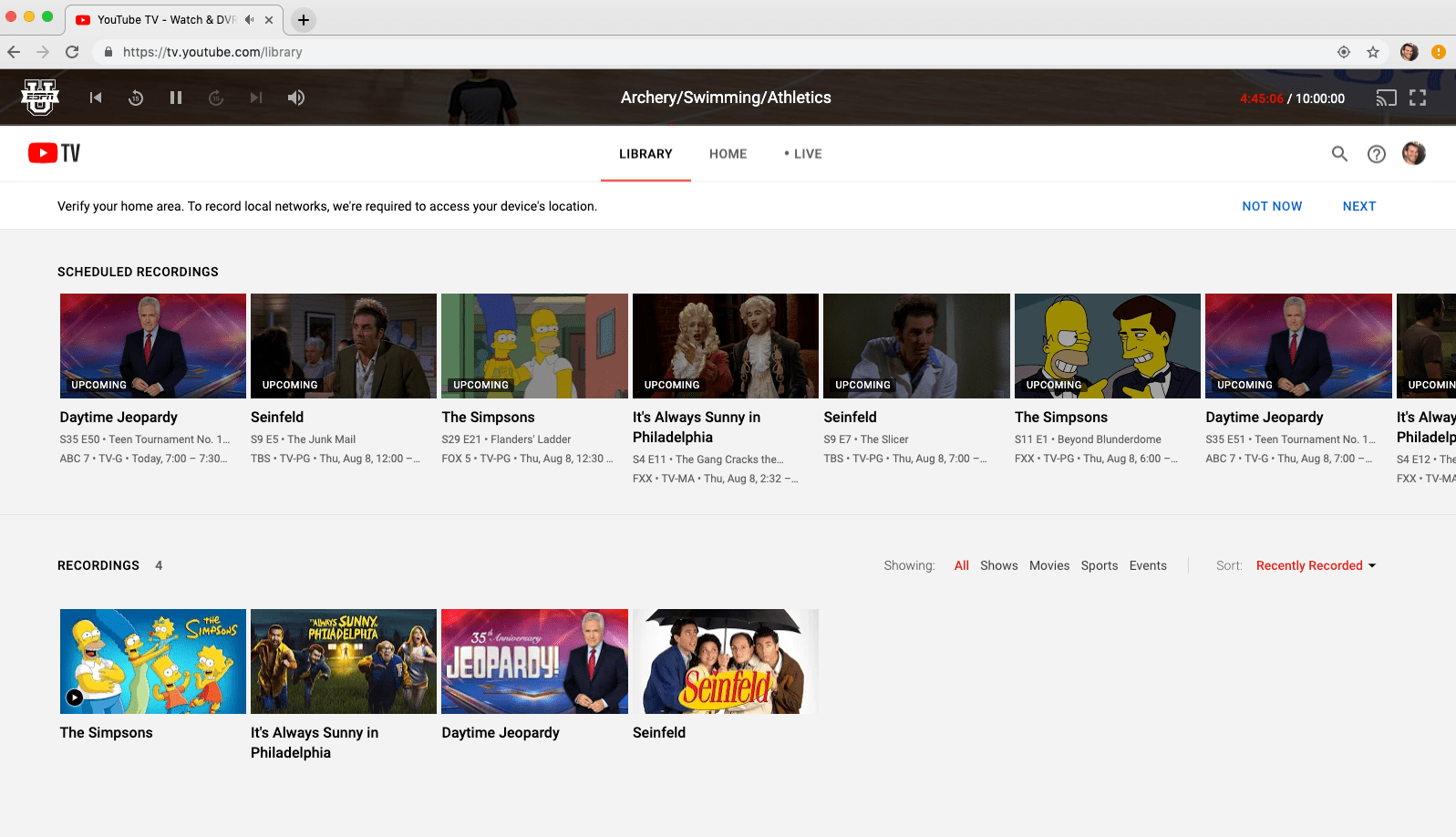Filter recordings by Sports
This screenshot has width=1456, height=837.
point(1100,565)
